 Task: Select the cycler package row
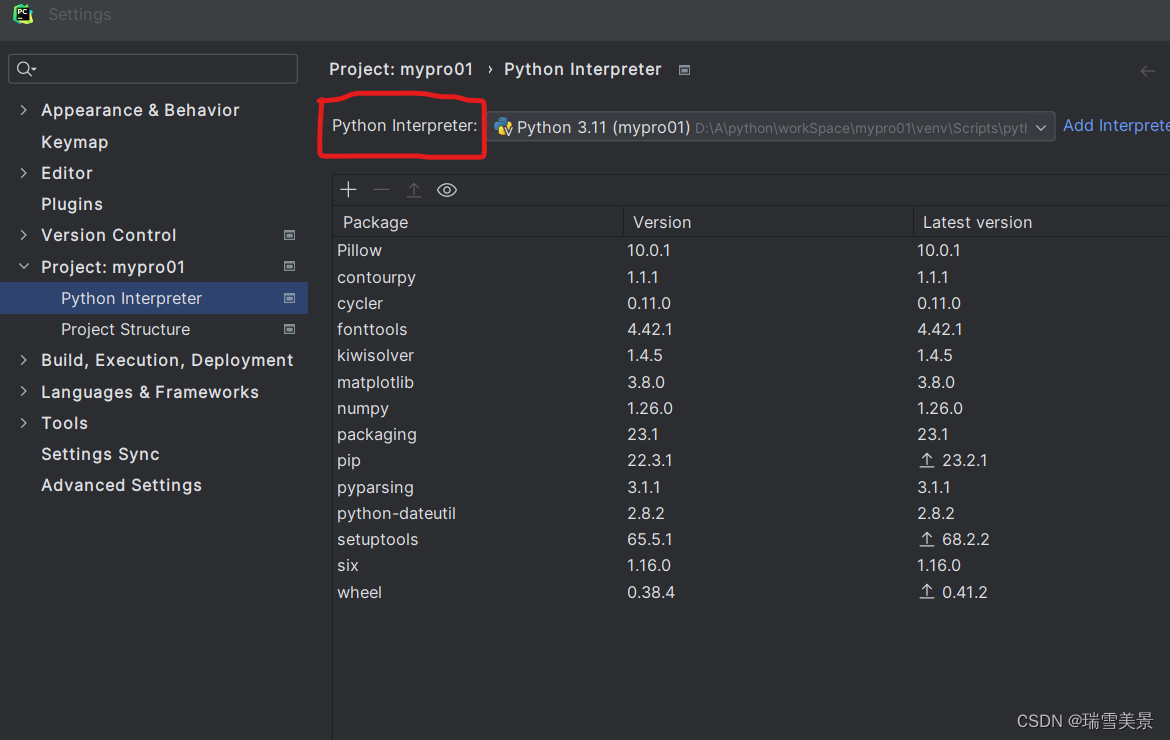751,303
